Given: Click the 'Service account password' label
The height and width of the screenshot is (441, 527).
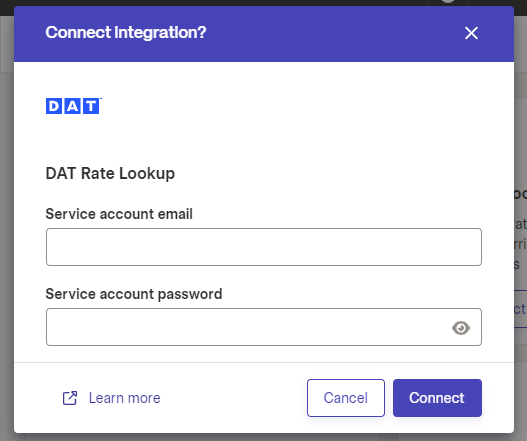Looking at the screenshot, I should click(x=134, y=294).
